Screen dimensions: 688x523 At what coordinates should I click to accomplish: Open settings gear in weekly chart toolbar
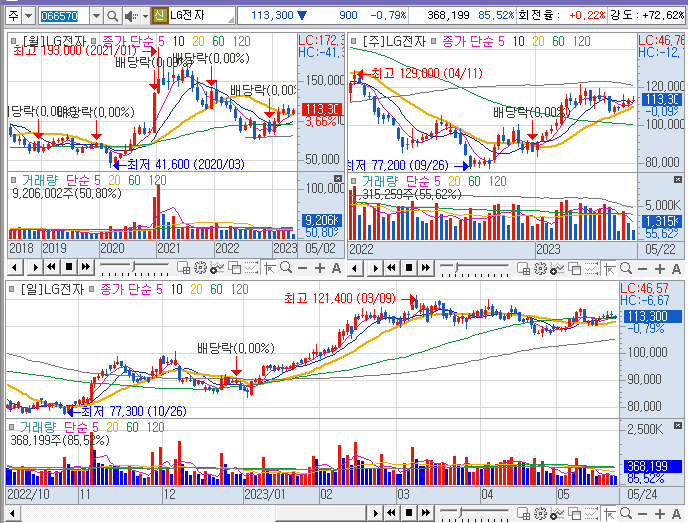pos(541,268)
